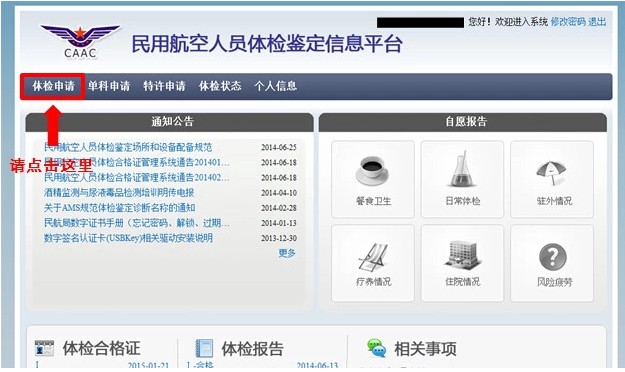Click the 风险疲劳 question mark icon
The width and height of the screenshot is (625, 372).
point(552,257)
